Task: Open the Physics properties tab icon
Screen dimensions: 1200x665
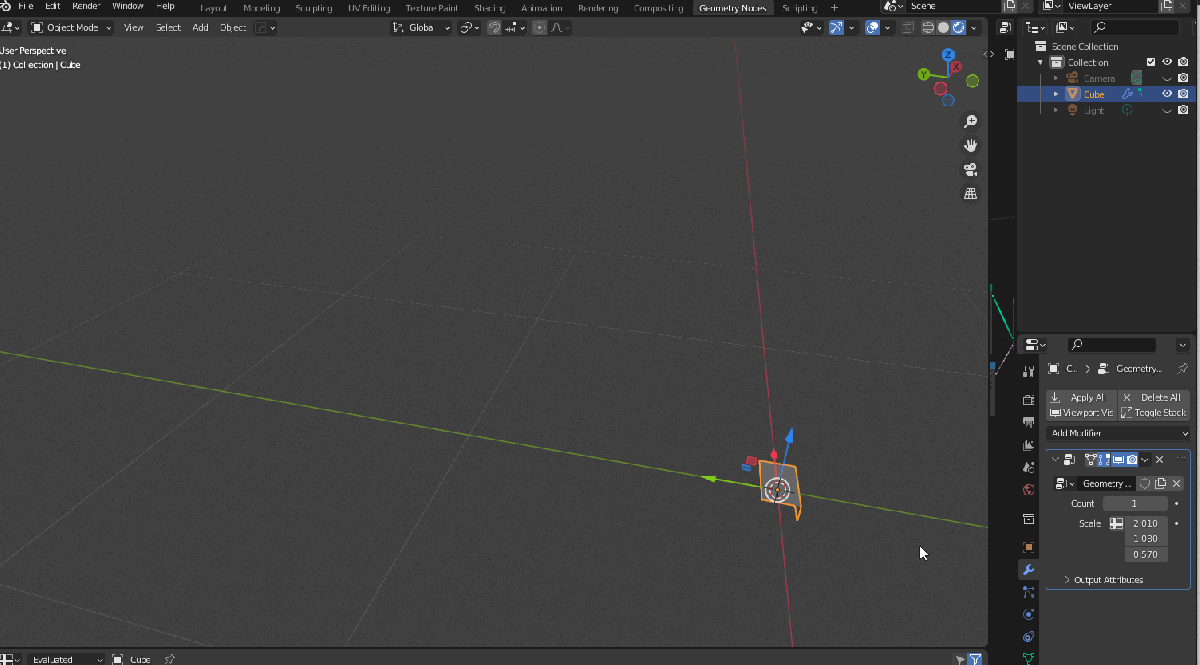Action: tap(1028, 614)
